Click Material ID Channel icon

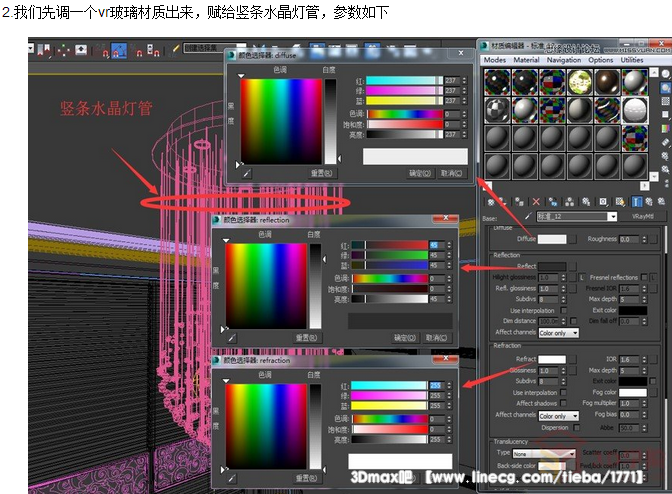(x=603, y=202)
